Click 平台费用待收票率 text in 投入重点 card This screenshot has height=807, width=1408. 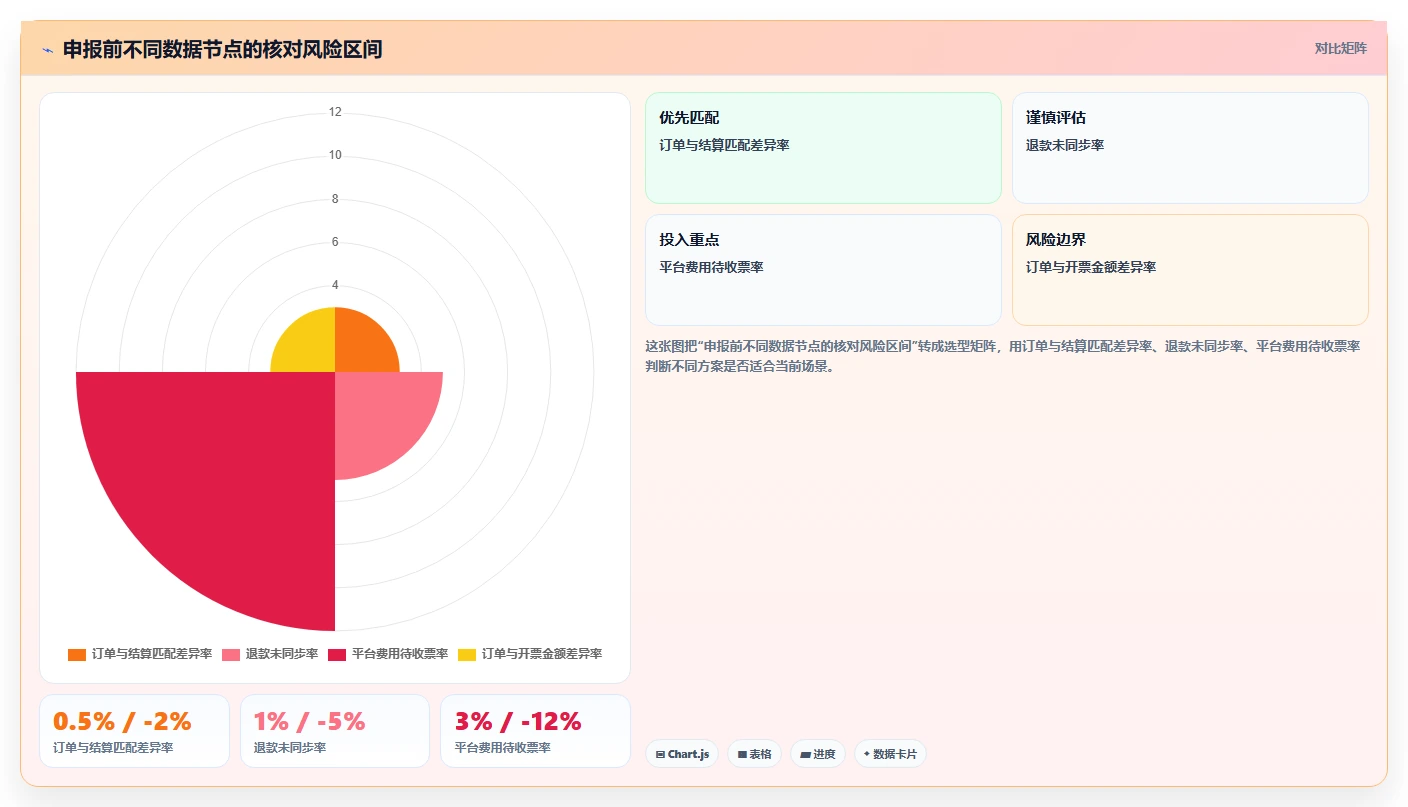point(711,267)
